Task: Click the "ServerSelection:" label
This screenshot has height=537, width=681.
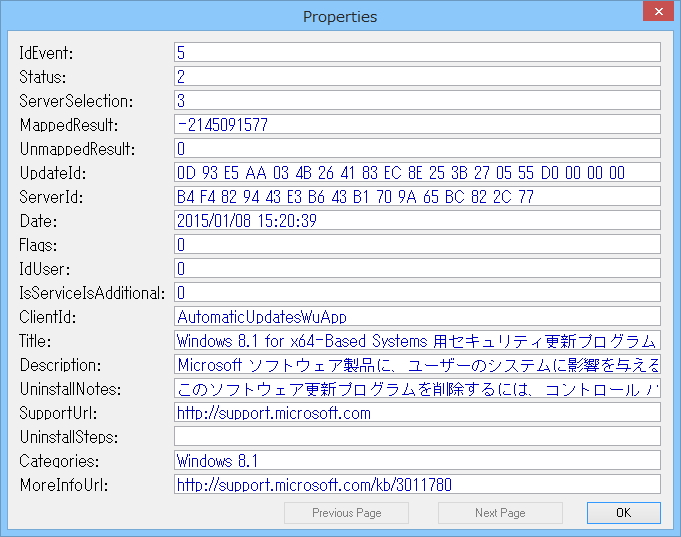Action: pyautogui.click(x=76, y=101)
